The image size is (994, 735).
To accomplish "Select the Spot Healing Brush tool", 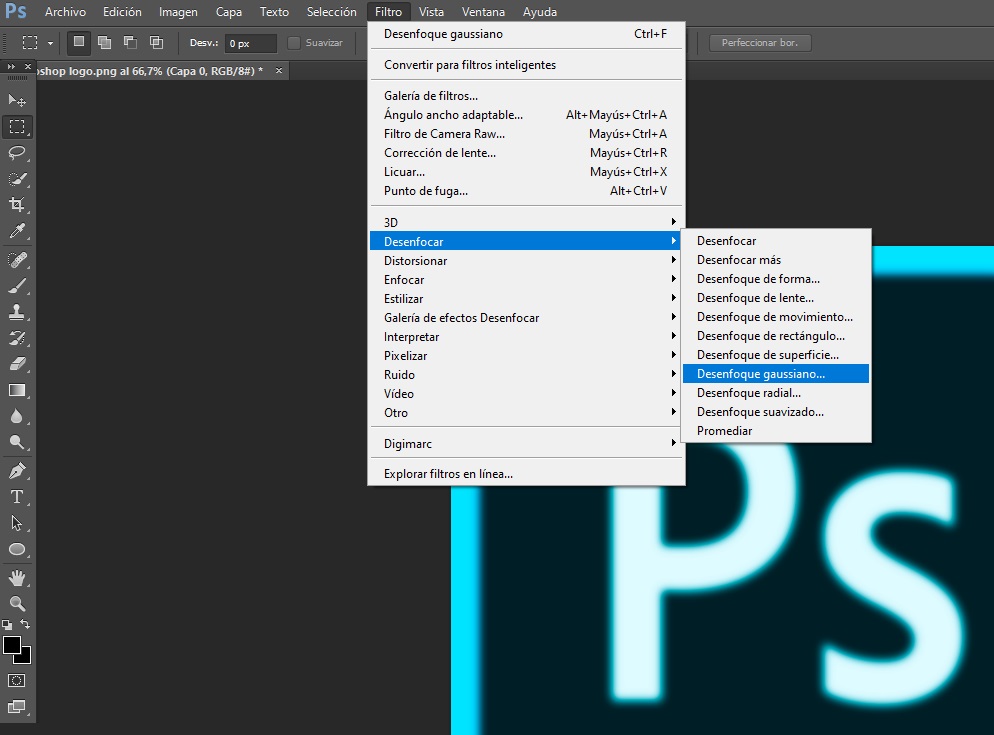I will [x=17, y=260].
